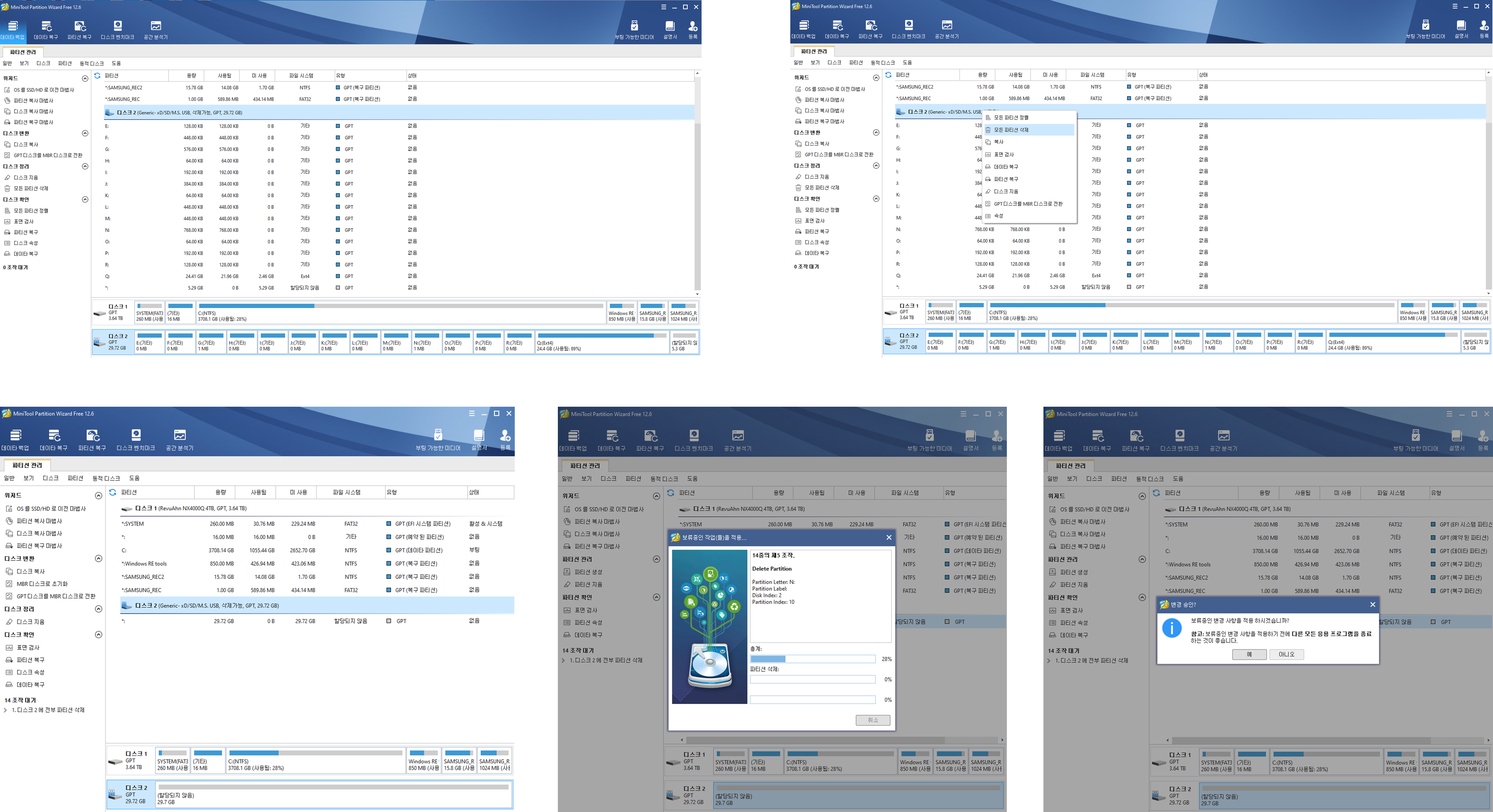Click refresh icon beside 파티션 header near context menu

(x=888, y=75)
